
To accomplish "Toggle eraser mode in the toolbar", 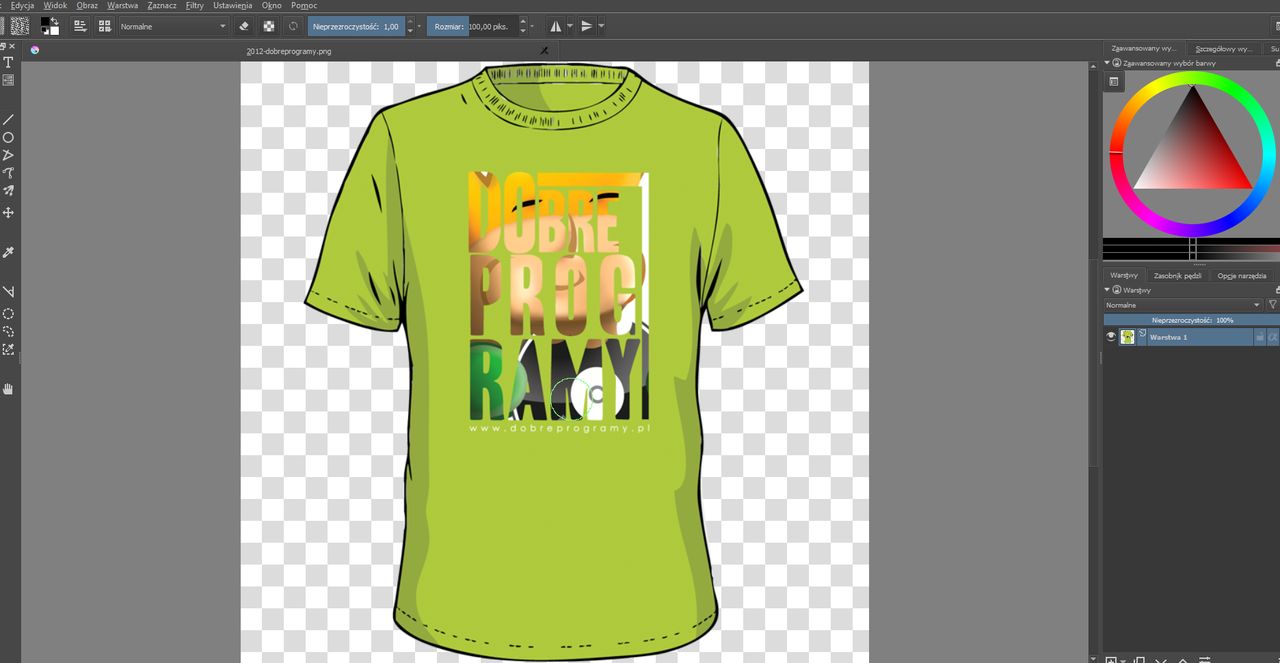I will point(244,26).
